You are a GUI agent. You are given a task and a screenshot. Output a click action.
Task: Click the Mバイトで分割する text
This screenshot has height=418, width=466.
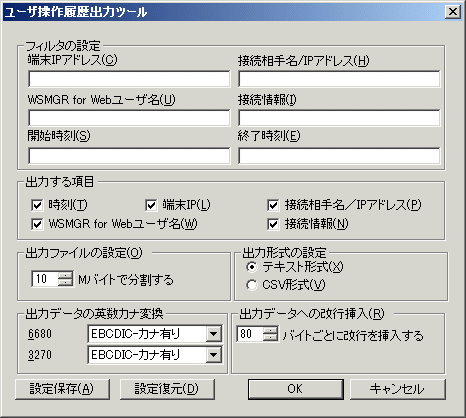pos(126,280)
